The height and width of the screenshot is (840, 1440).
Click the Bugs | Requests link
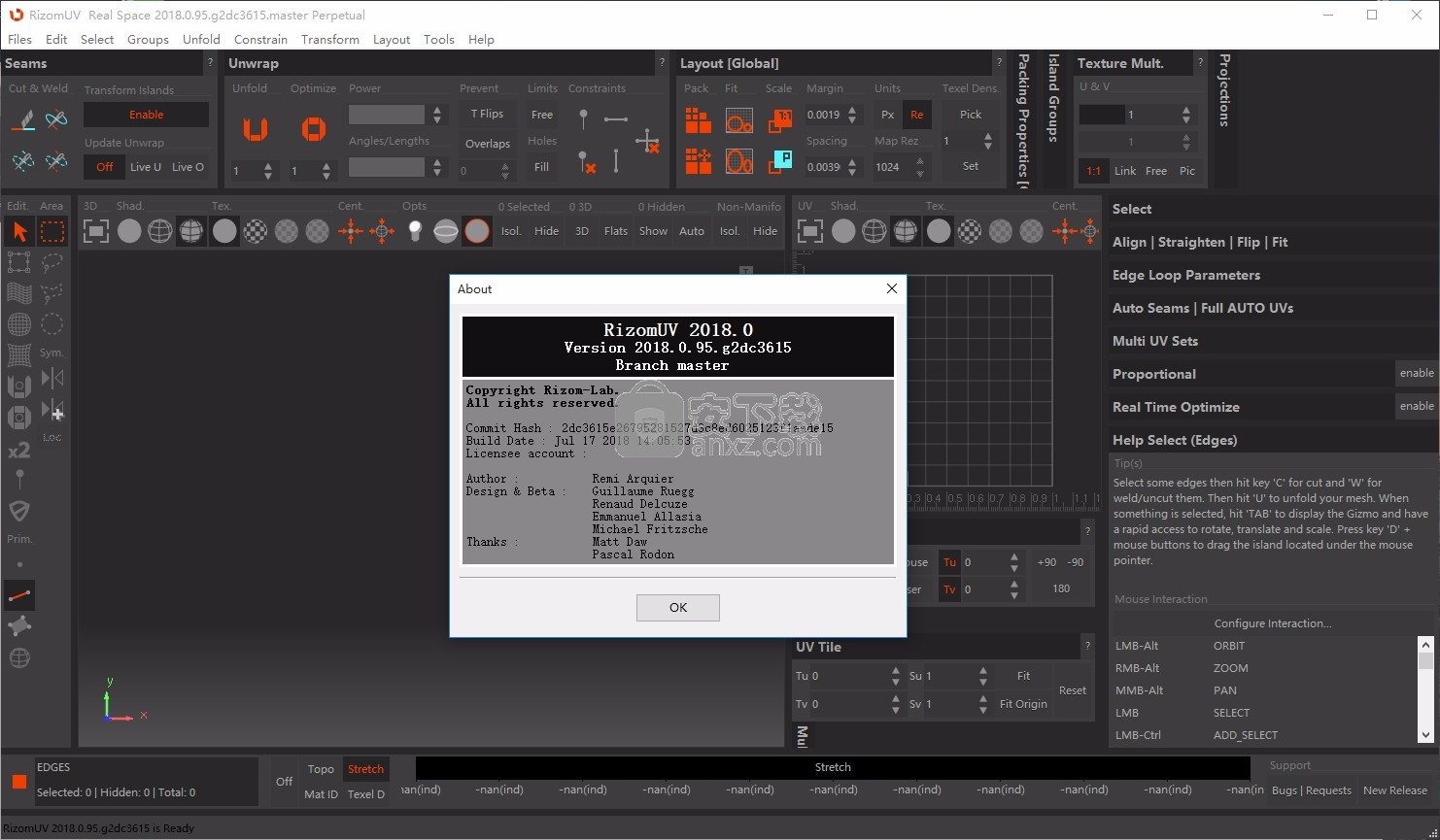[1312, 790]
